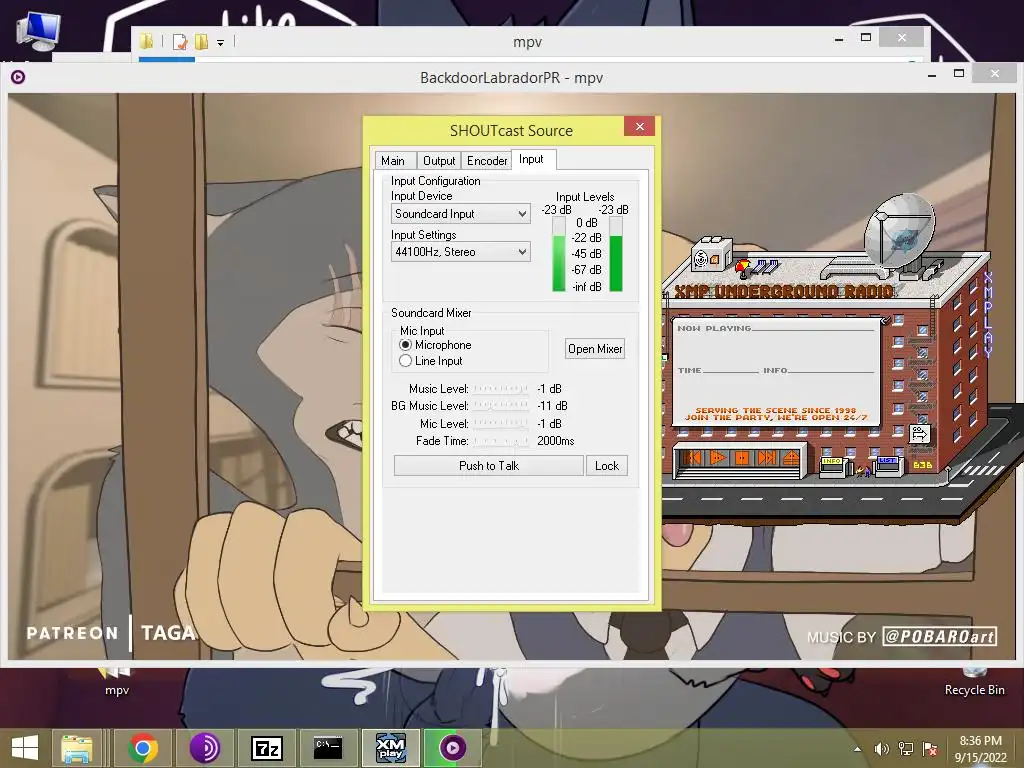Click the eject/open file button on XMPlay
Viewport: 1024px width, 768px height.
pyautogui.click(x=791, y=458)
